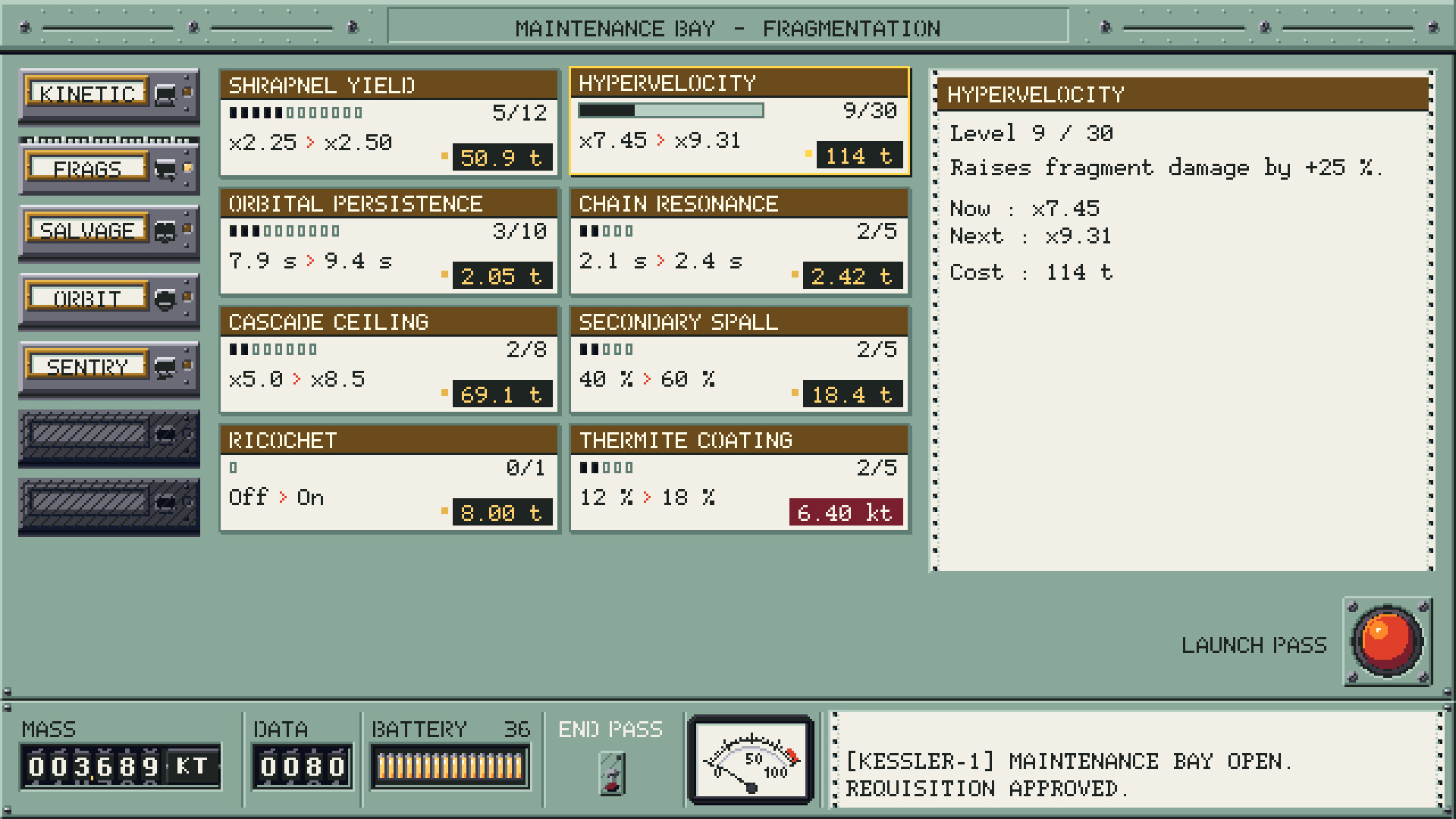The width and height of the screenshot is (1456, 819).
Task: Click the icon beside the SALVAGE tab
Action: pyautogui.click(x=165, y=231)
